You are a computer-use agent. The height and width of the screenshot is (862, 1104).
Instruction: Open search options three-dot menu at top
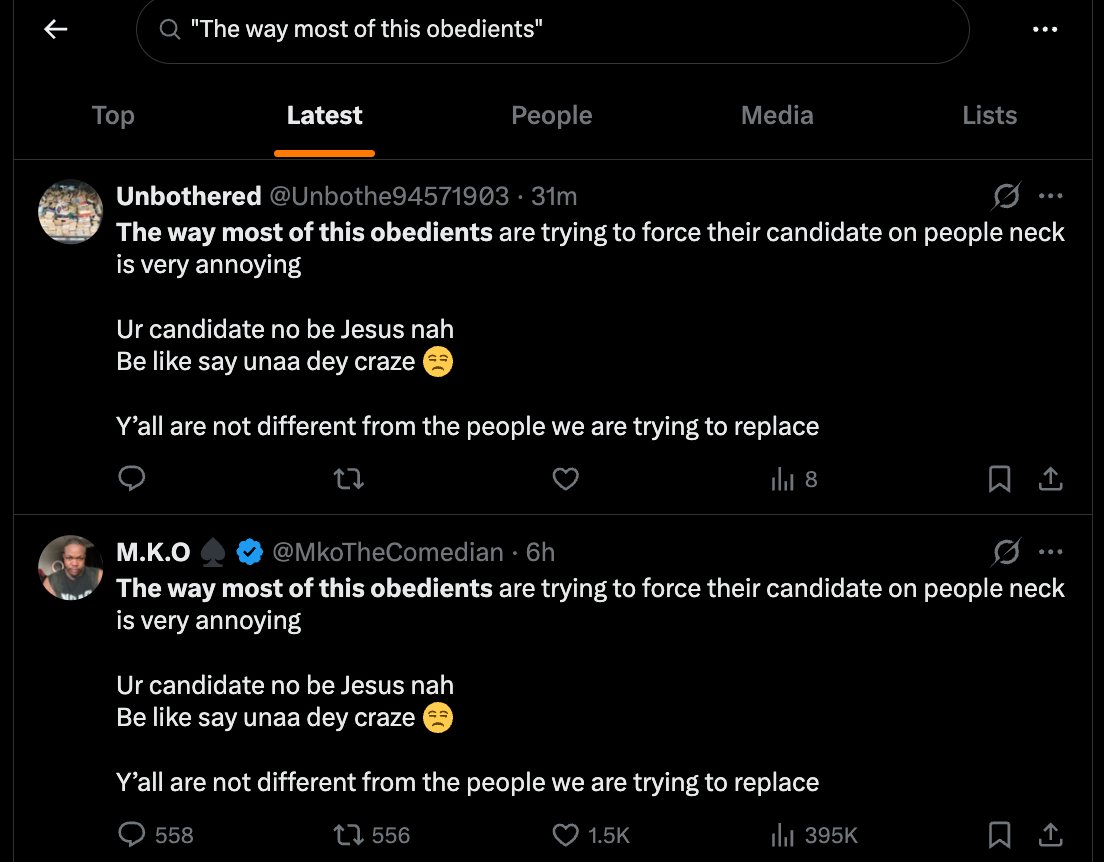pyautogui.click(x=1045, y=29)
